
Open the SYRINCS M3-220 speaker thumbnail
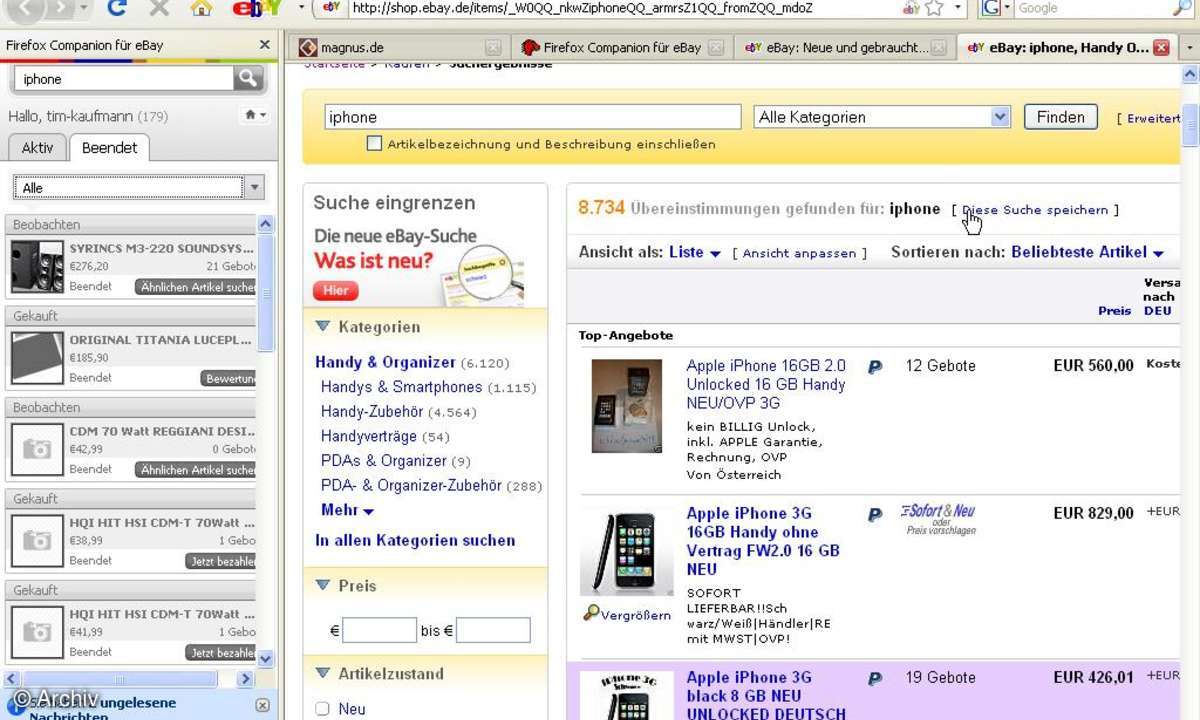pos(37,267)
